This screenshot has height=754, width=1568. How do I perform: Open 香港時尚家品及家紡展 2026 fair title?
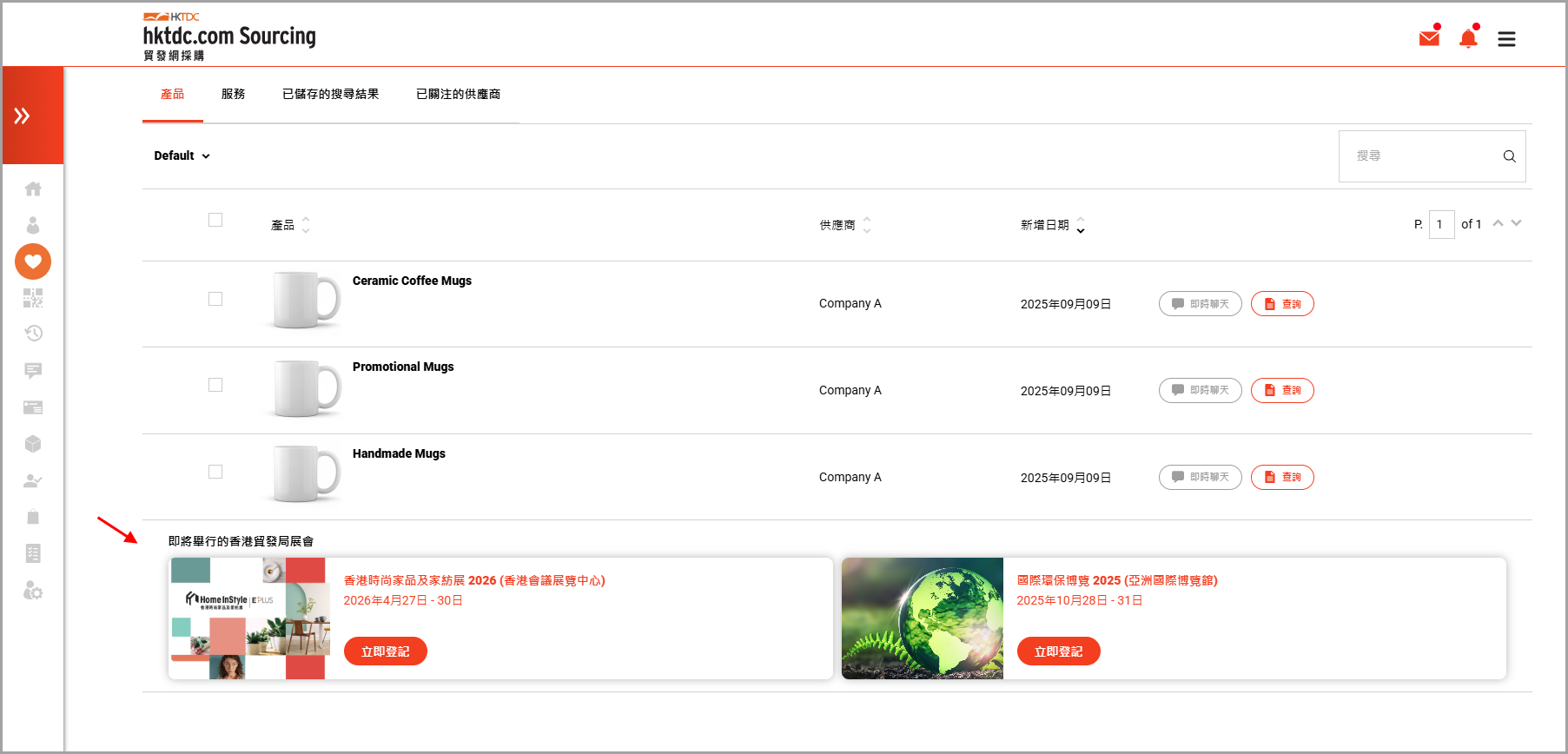(x=474, y=580)
